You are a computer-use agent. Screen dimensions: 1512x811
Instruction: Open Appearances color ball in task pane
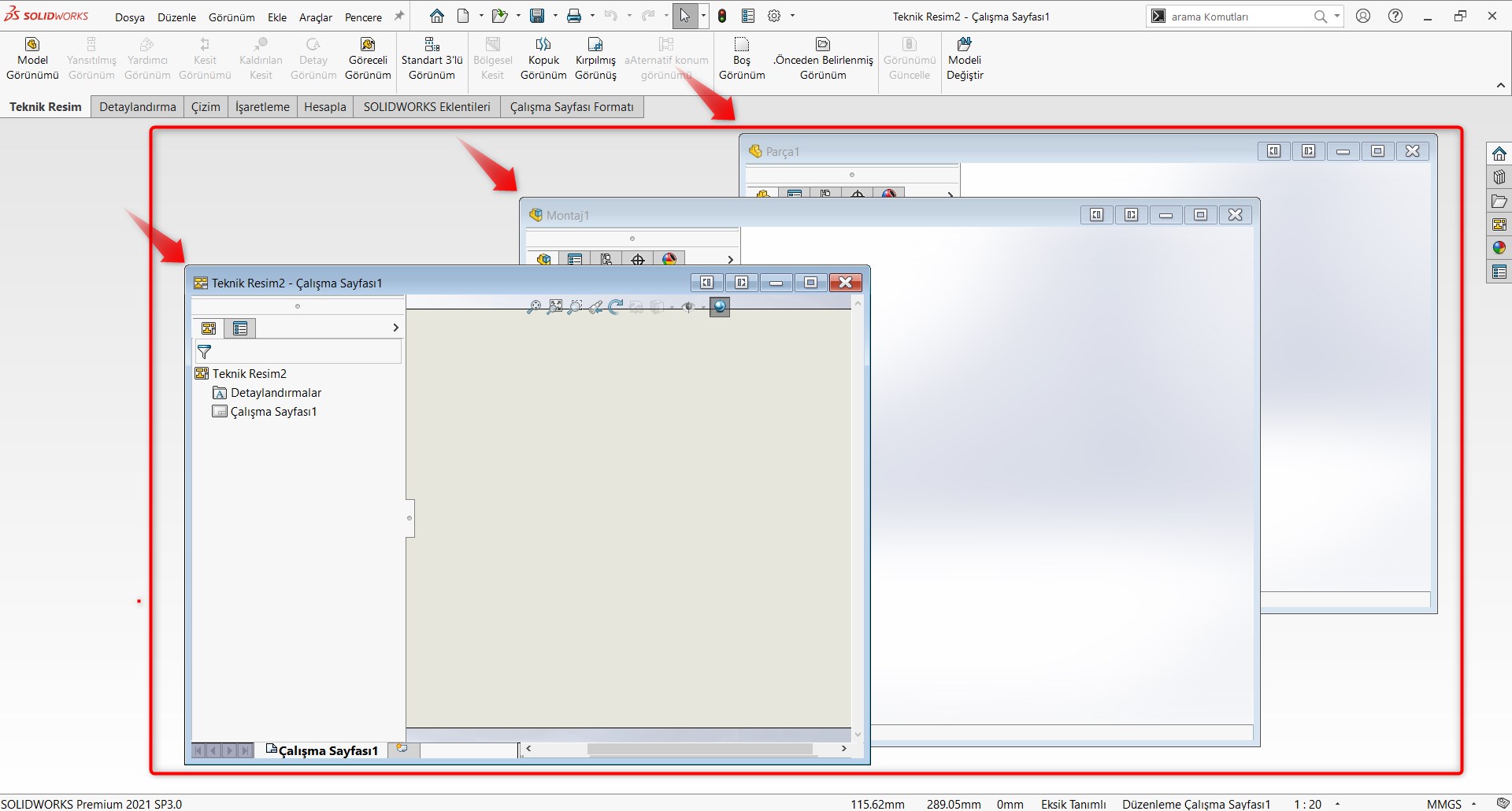pos(1499,248)
